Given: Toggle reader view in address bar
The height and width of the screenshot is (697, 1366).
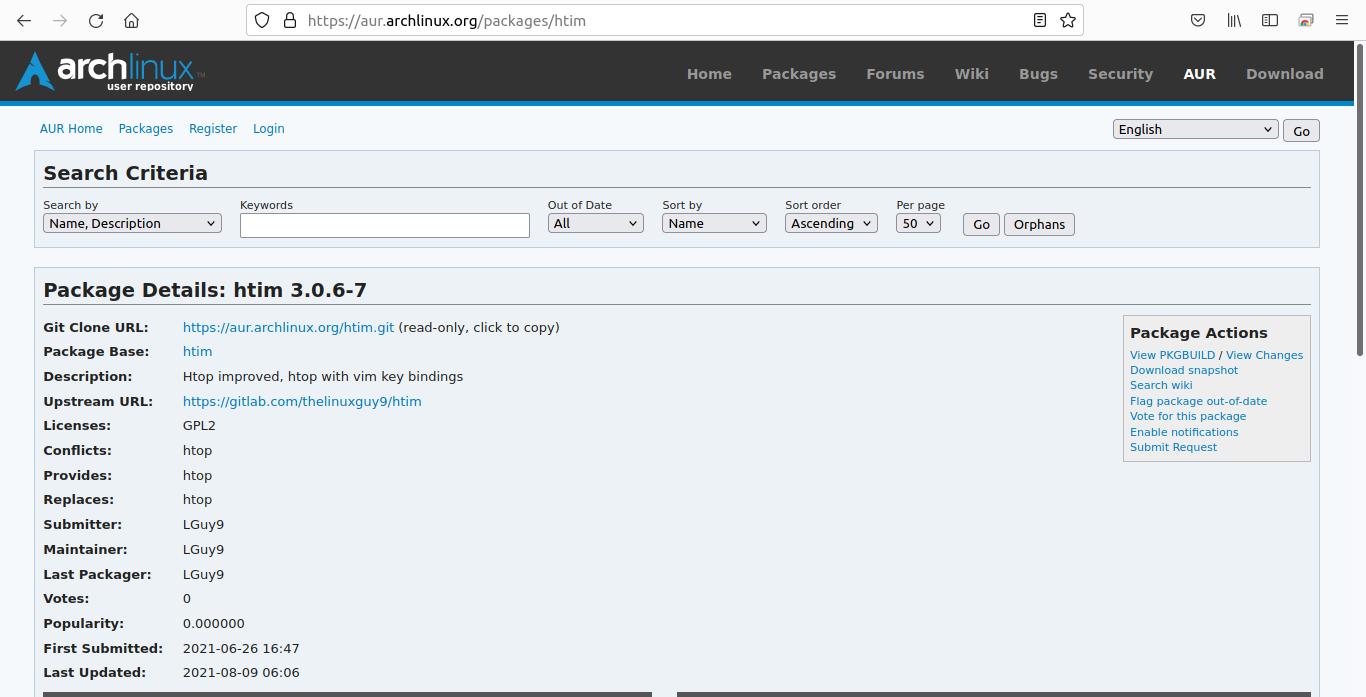Looking at the screenshot, I should [1040, 20].
